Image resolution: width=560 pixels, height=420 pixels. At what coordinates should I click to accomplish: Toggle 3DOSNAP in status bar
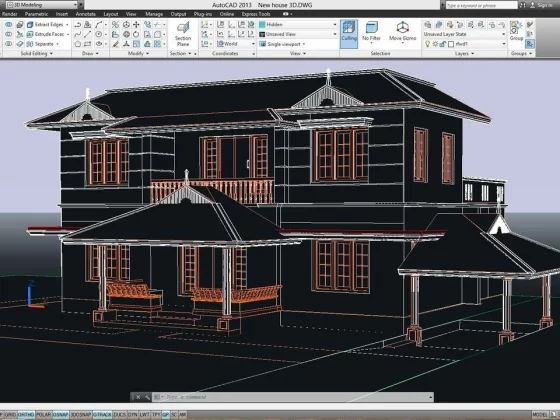point(81,415)
